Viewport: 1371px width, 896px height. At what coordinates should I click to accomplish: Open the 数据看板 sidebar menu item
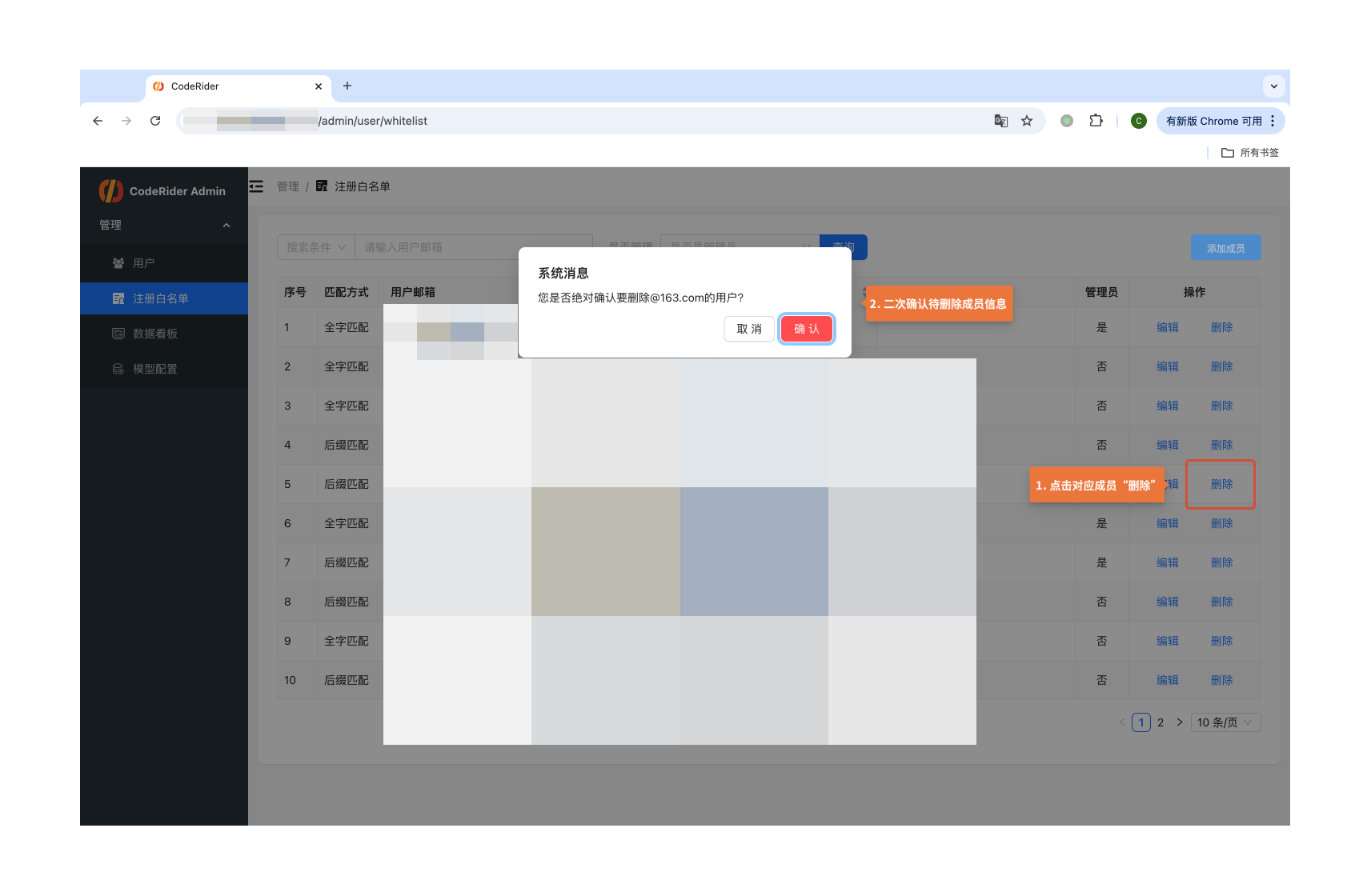(164, 334)
